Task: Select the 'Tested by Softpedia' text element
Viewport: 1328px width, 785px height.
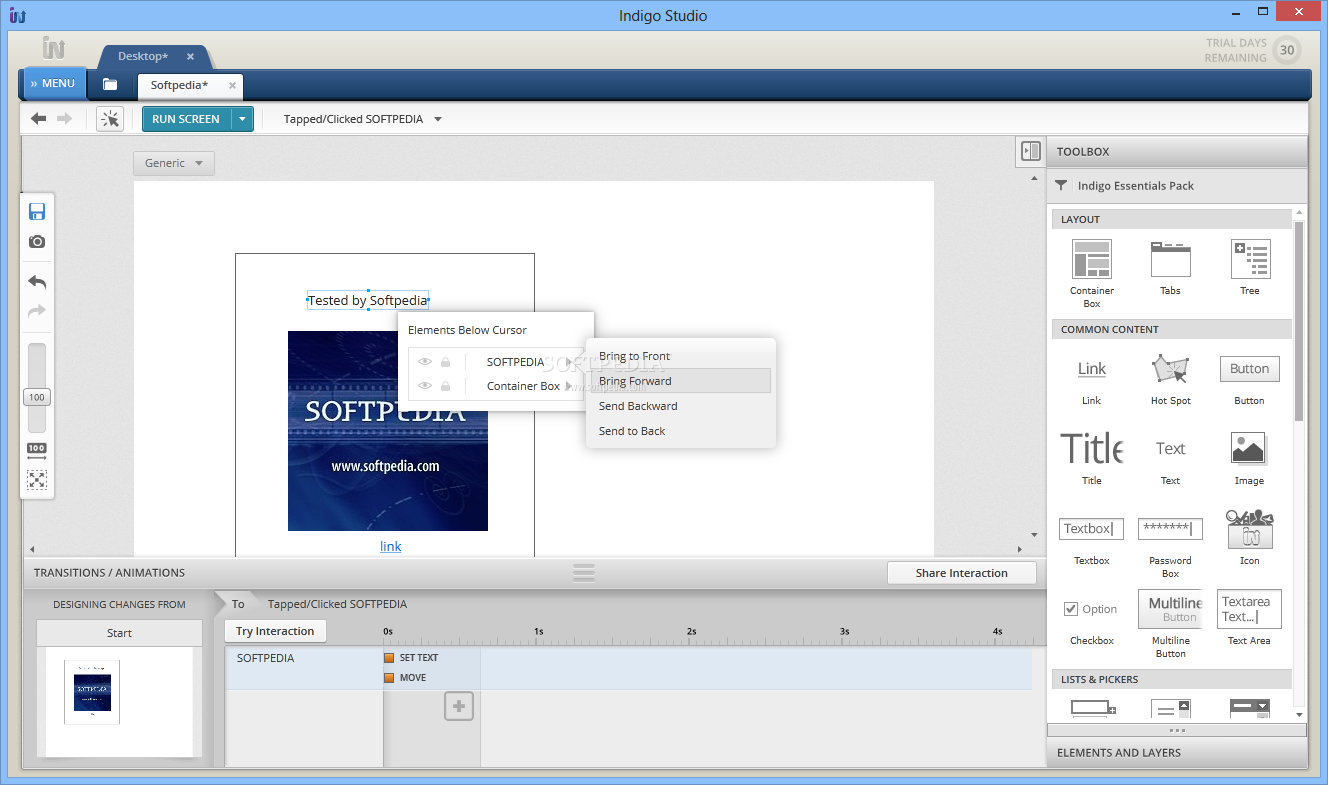Action: click(368, 300)
